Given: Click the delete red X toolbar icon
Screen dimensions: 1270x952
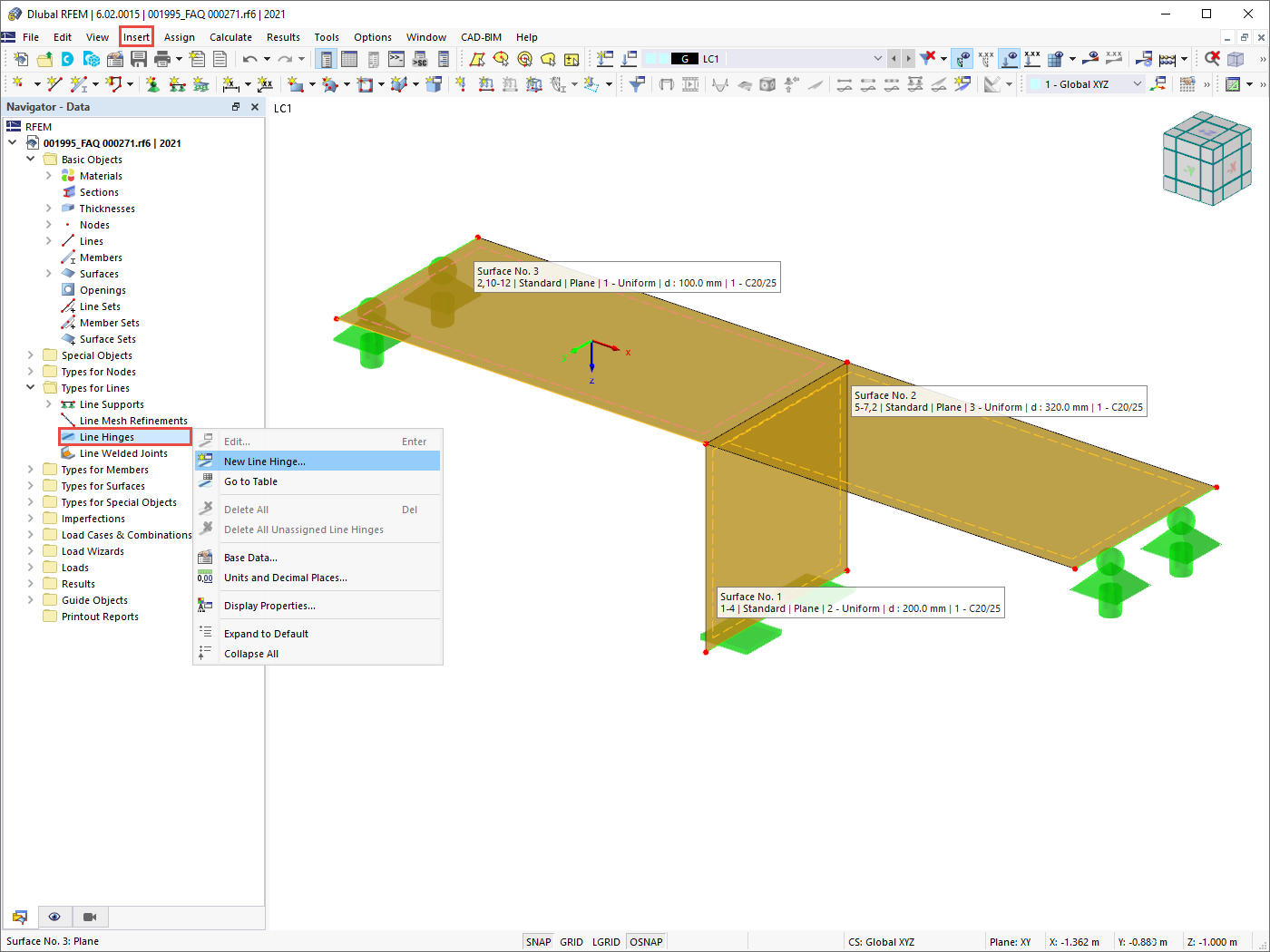Looking at the screenshot, I should click(1212, 59).
